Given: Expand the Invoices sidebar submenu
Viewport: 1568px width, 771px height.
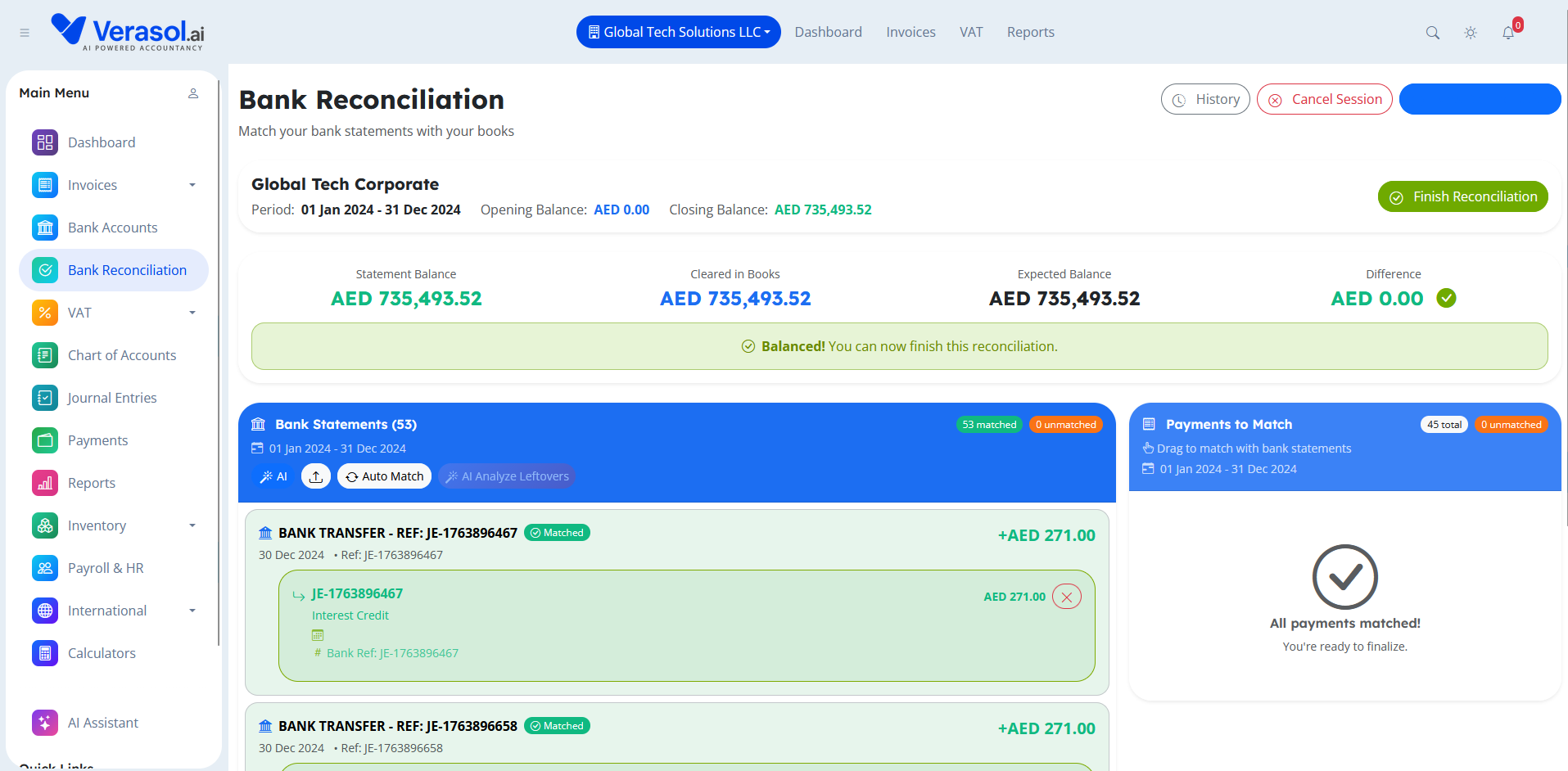Looking at the screenshot, I should (x=192, y=185).
